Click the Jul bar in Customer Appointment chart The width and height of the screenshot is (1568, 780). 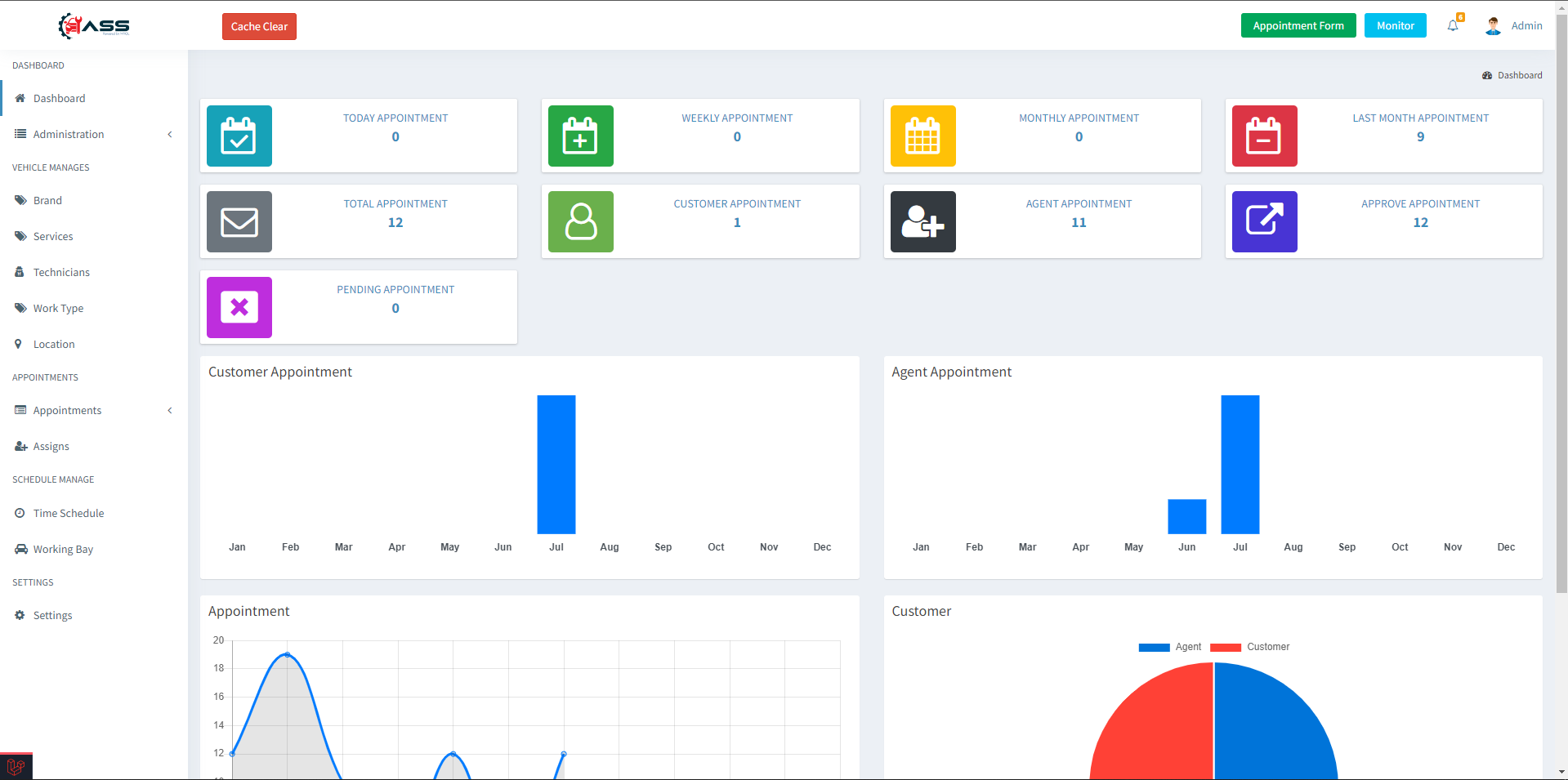pos(556,464)
